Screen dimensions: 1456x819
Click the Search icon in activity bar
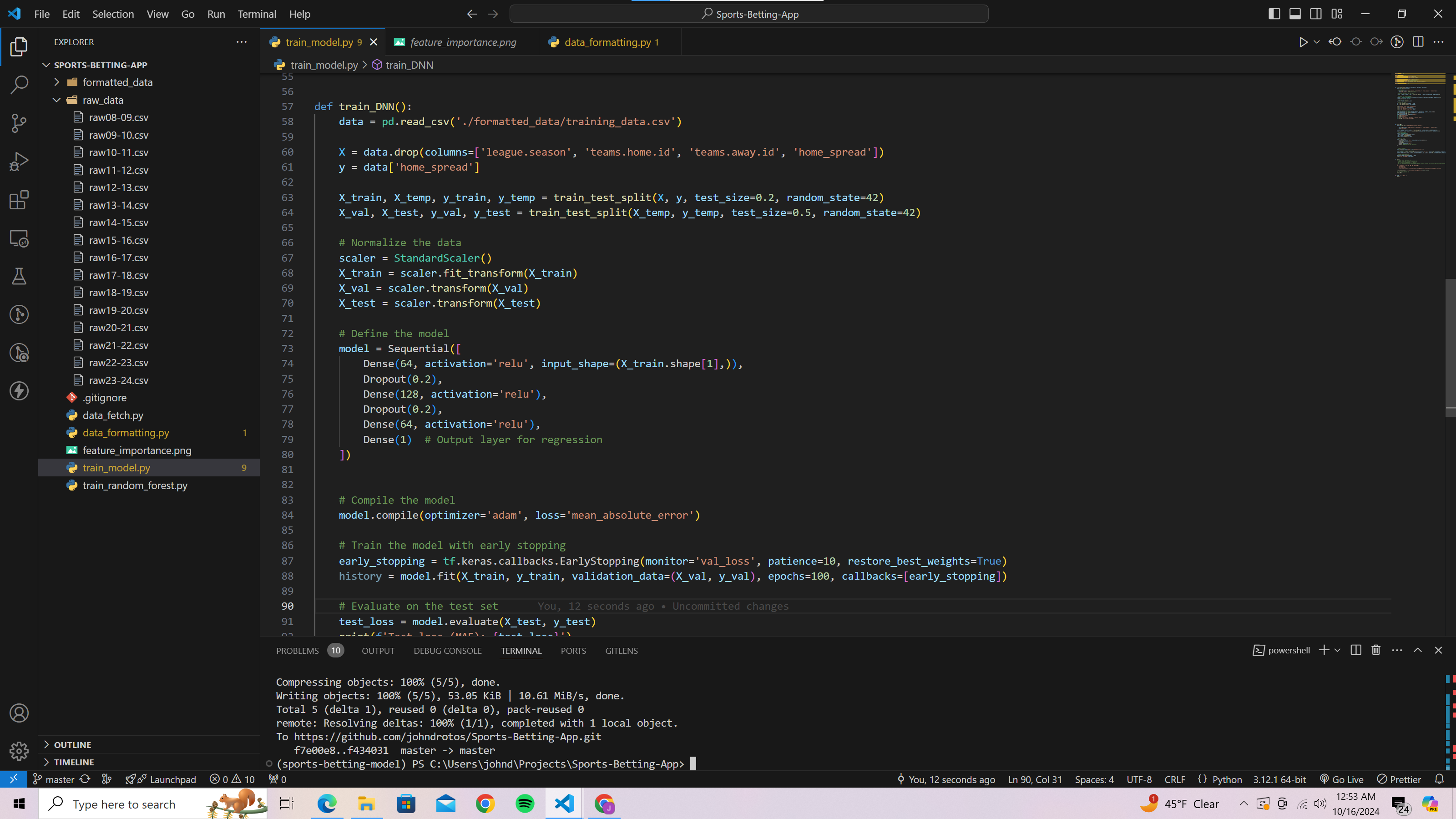click(x=19, y=85)
